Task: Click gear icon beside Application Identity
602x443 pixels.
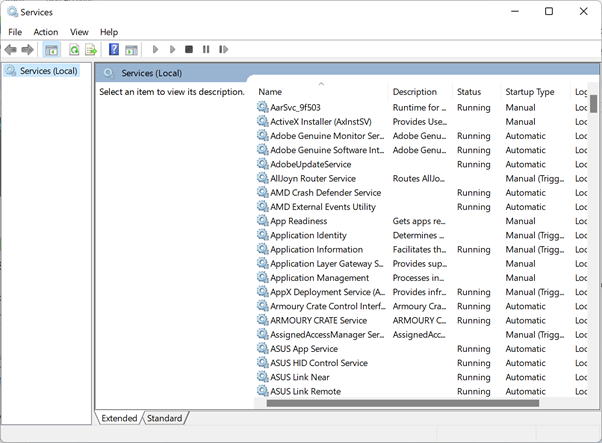Action: tap(263, 235)
